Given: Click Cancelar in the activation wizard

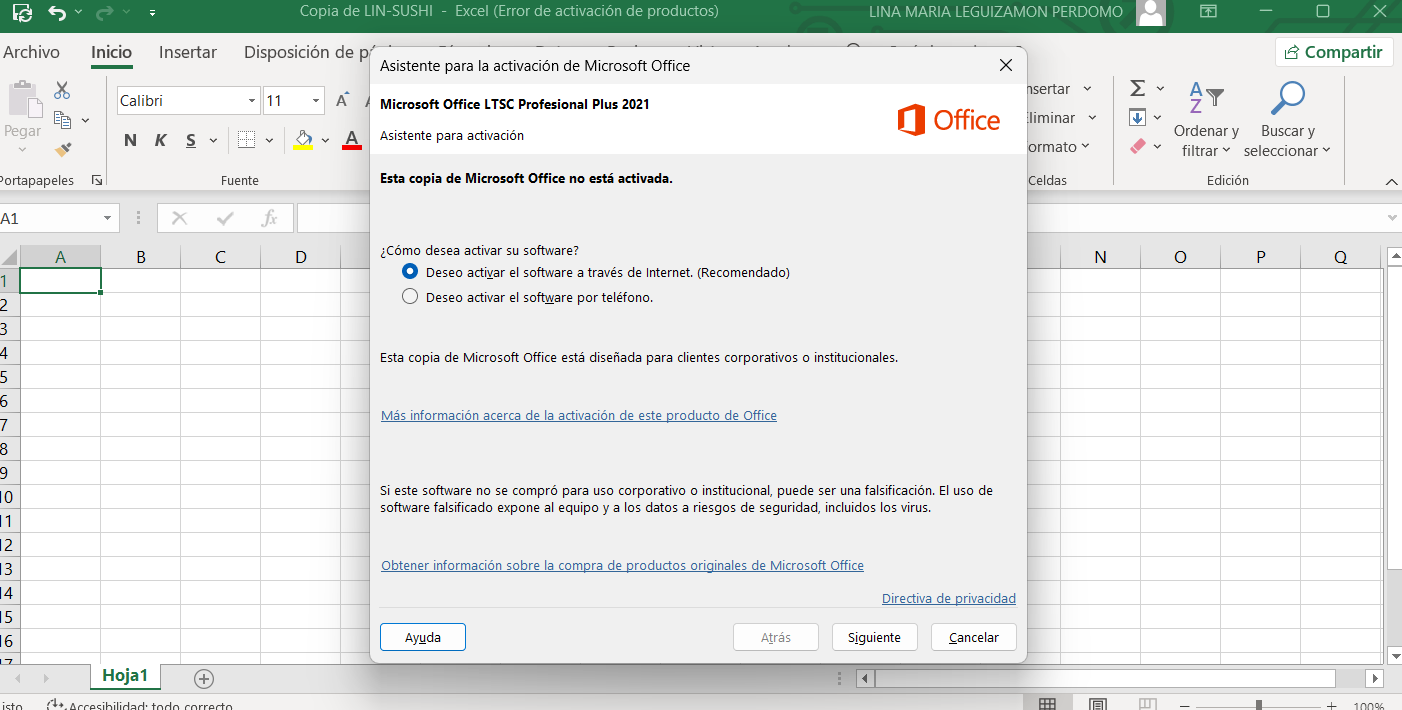Looking at the screenshot, I should tap(973, 637).
